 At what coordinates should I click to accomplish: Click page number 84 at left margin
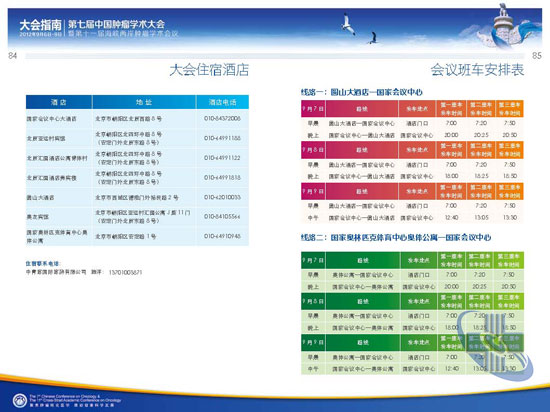click(12, 55)
